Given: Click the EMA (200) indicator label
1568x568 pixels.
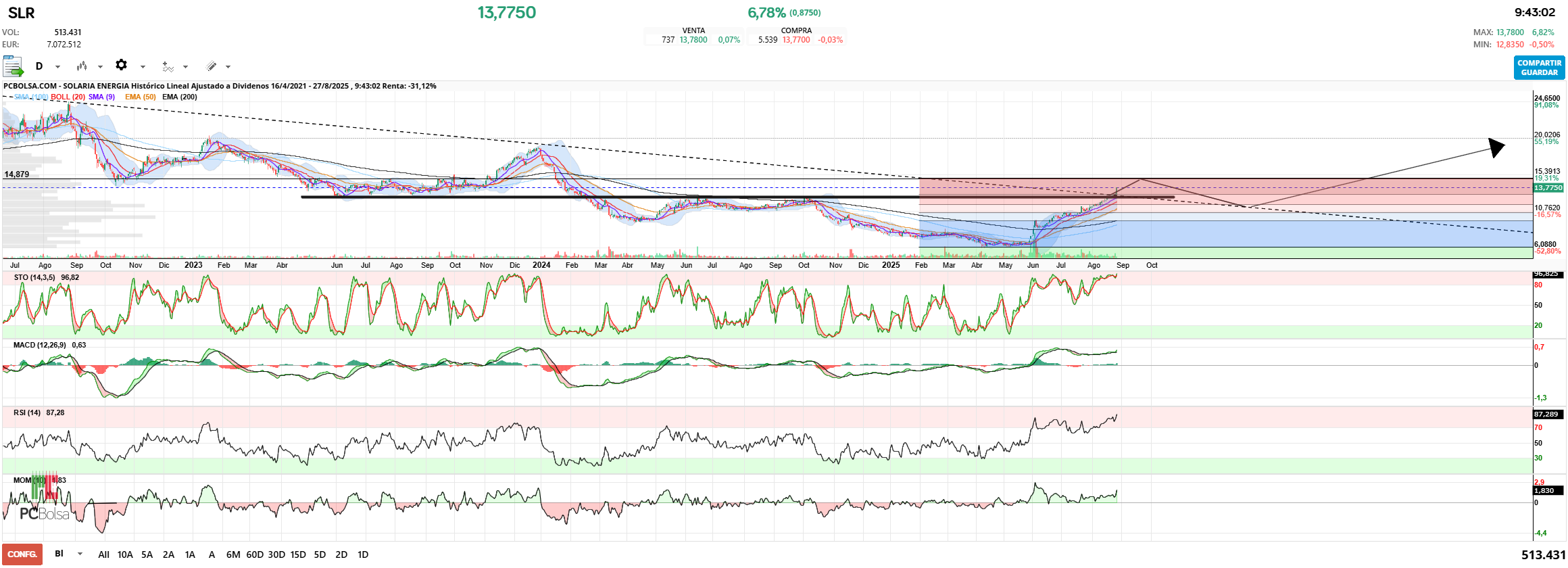Looking at the screenshot, I should 180,97.
